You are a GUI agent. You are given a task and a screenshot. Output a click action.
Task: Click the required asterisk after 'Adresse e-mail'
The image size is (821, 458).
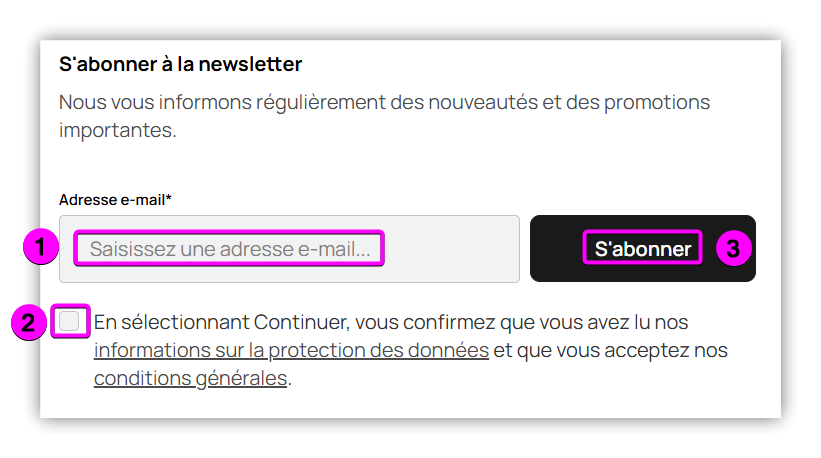point(169,198)
